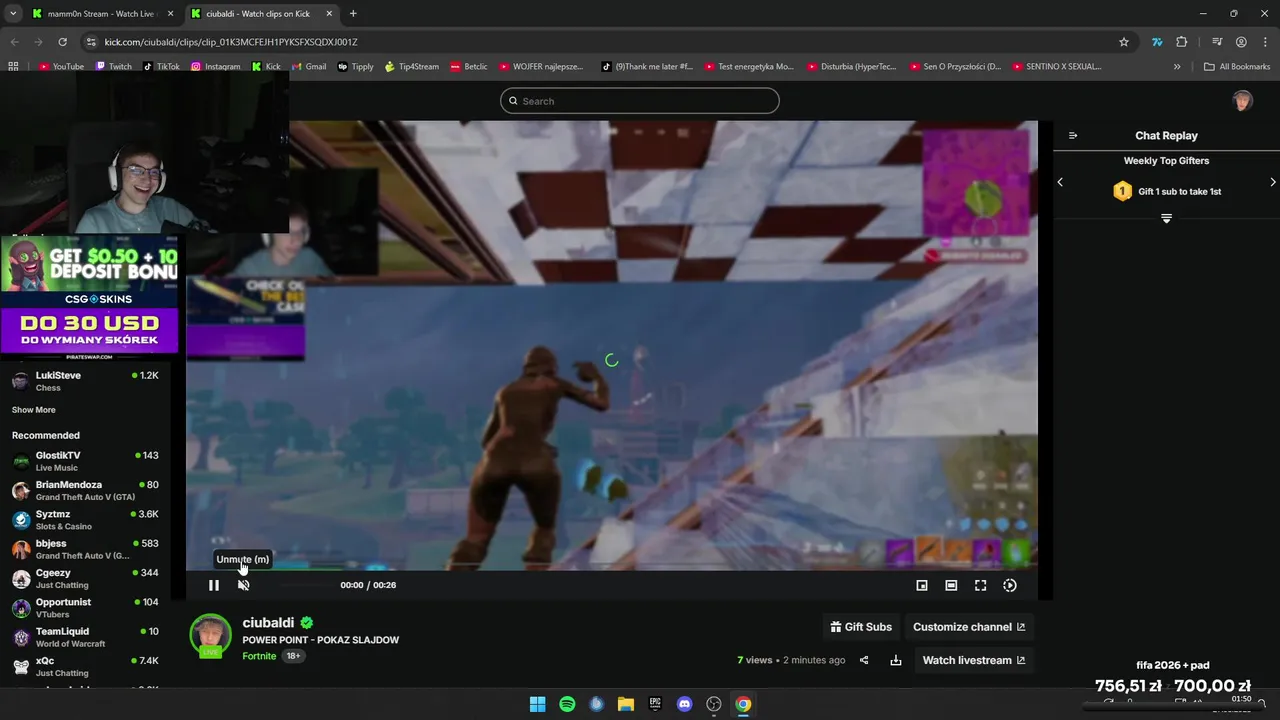Open a new browser tab
Screen dimensions: 1280x720
353,14
